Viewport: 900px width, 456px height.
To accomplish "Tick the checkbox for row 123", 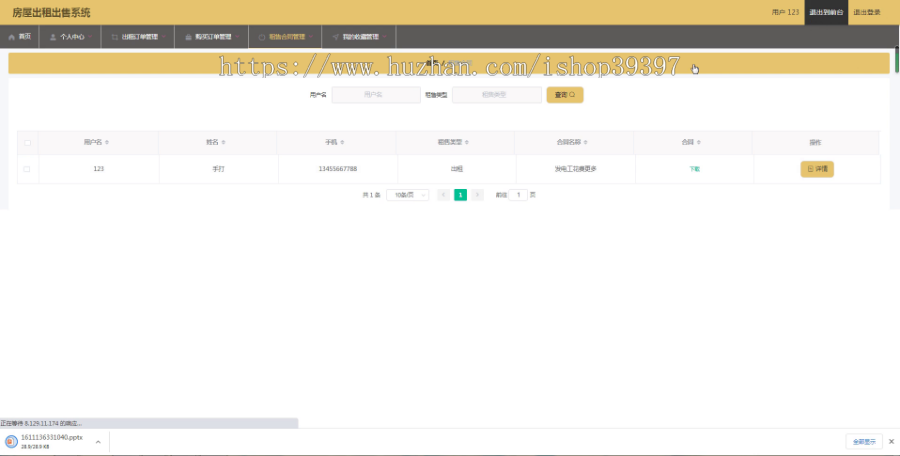I will [27, 169].
